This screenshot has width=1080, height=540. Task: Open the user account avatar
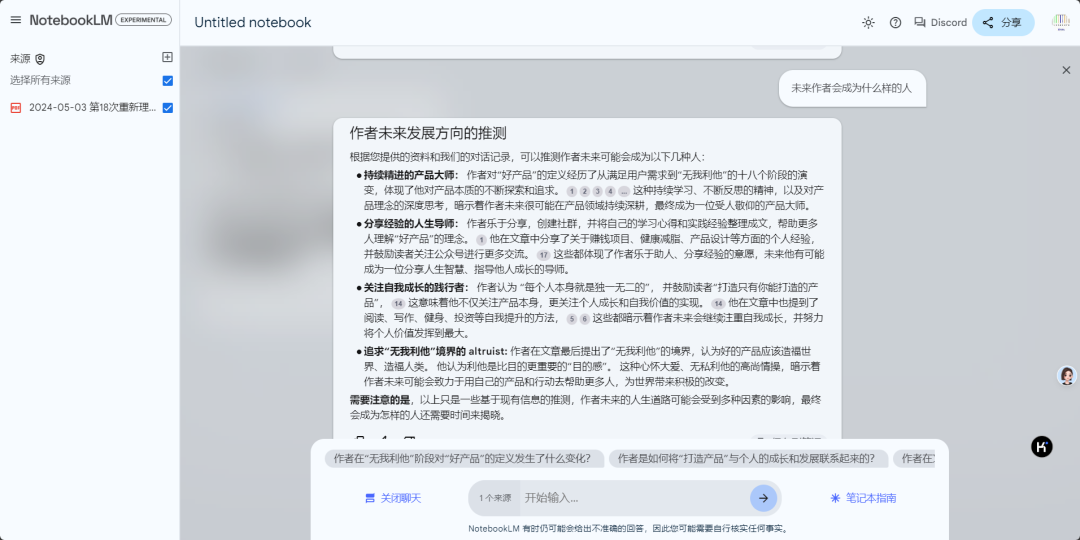point(1061,23)
